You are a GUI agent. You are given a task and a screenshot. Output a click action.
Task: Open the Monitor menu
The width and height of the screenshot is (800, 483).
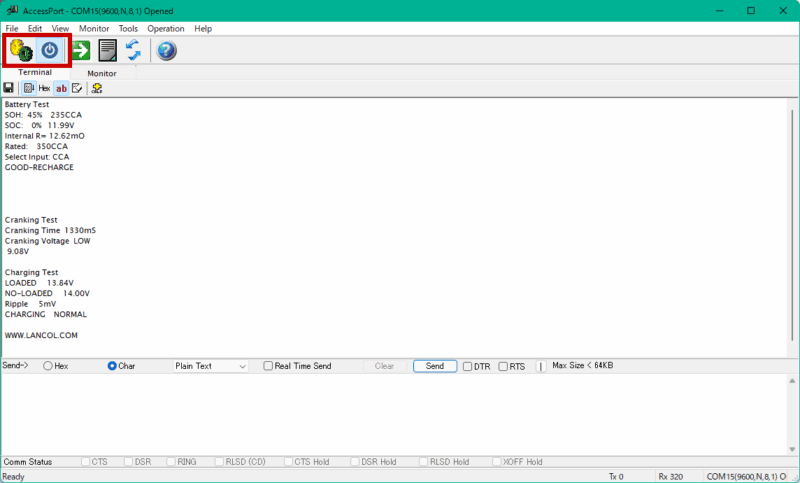coord(94,29)
